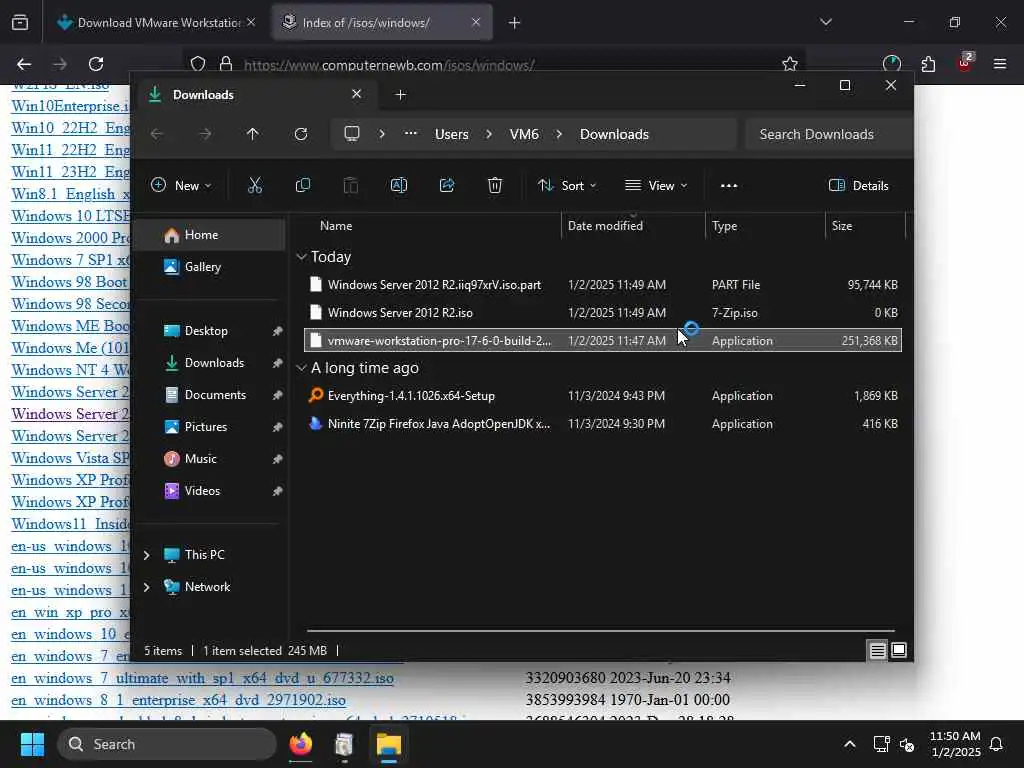Click chevron after VM6 in address bar

559,134
